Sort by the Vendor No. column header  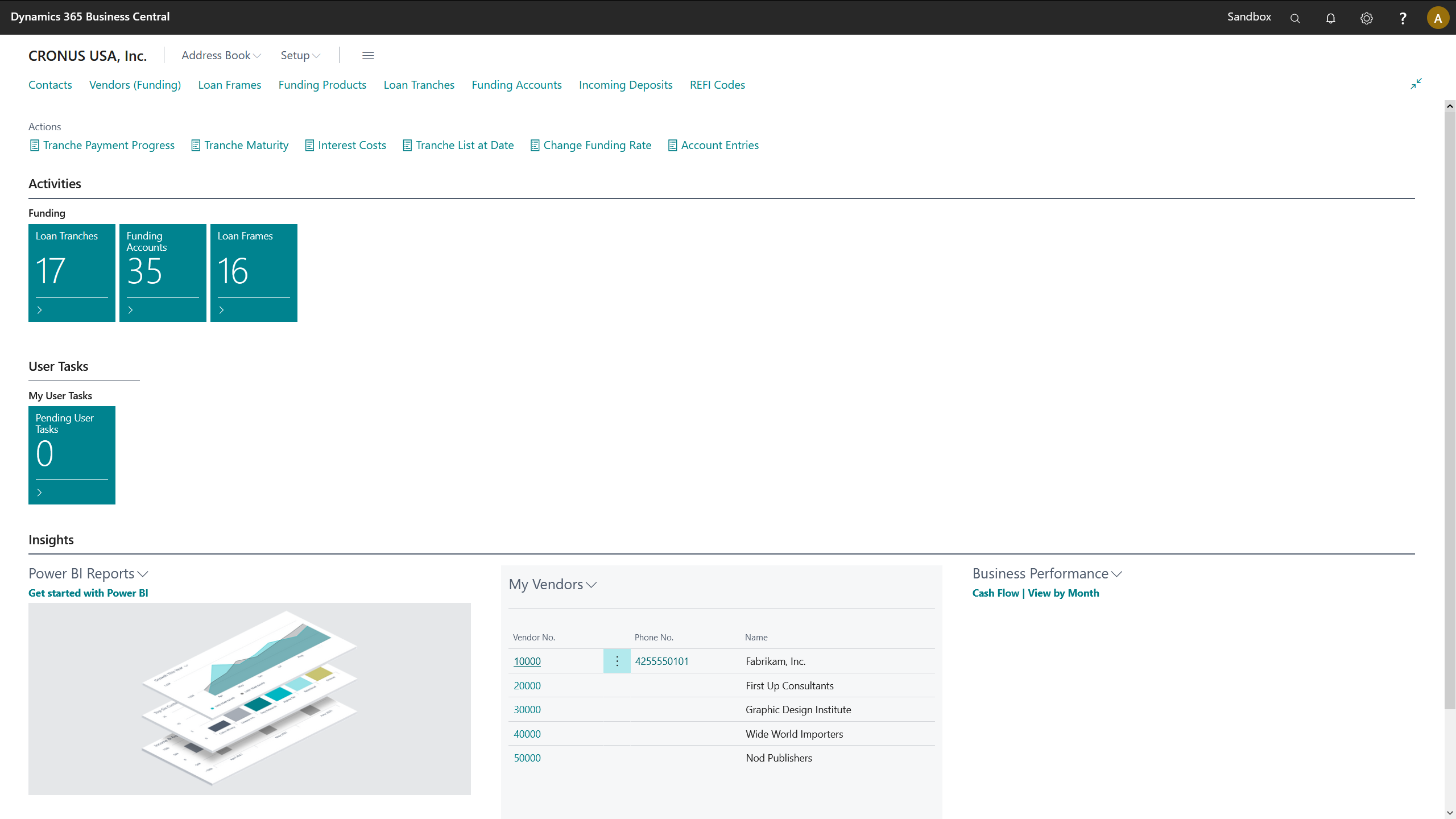pyautogui.click(x=534, y=638)
